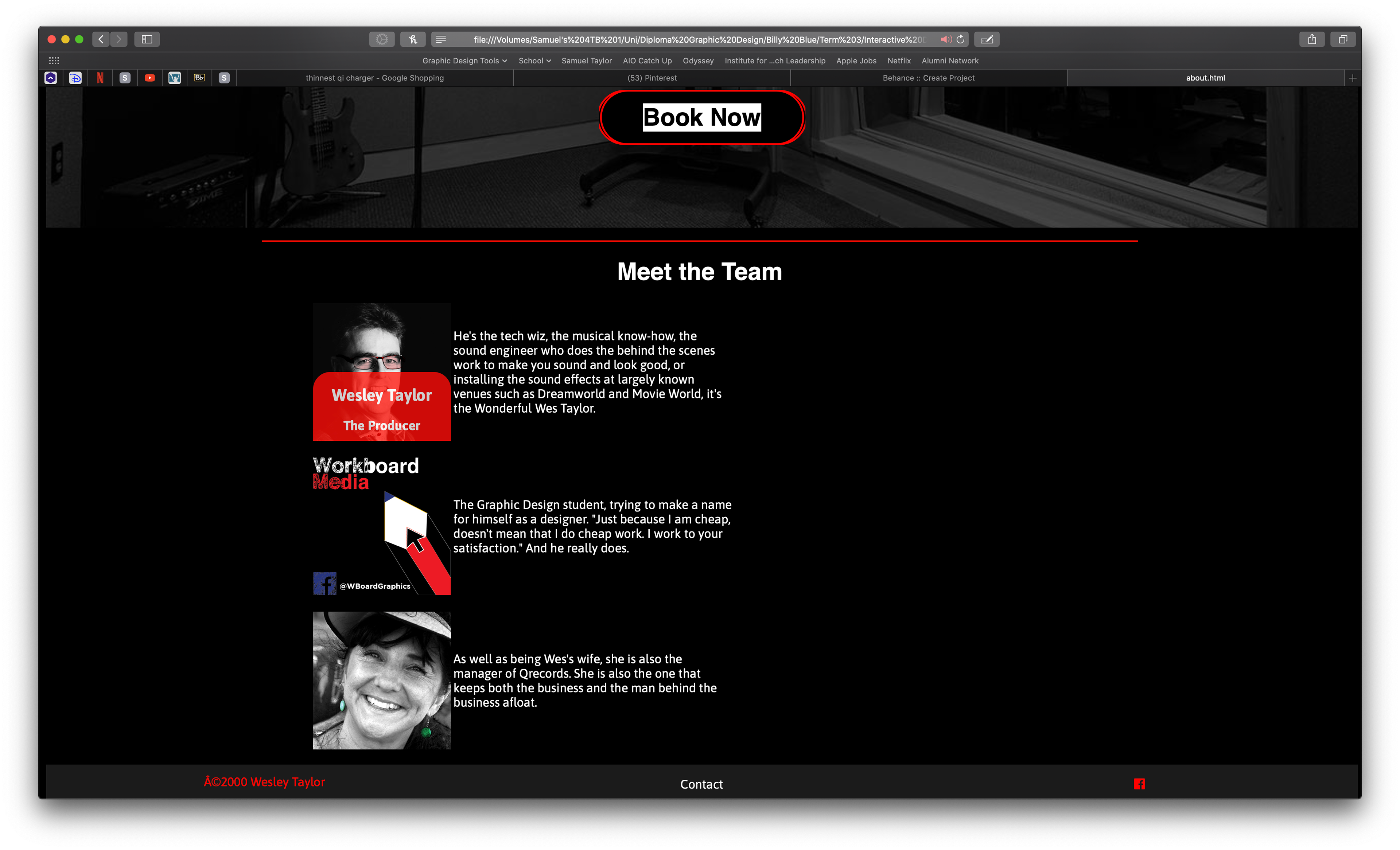This screenshot has height=850, width=1400.
Task: Open the blue W pinned tab
Action: [174, 78]
